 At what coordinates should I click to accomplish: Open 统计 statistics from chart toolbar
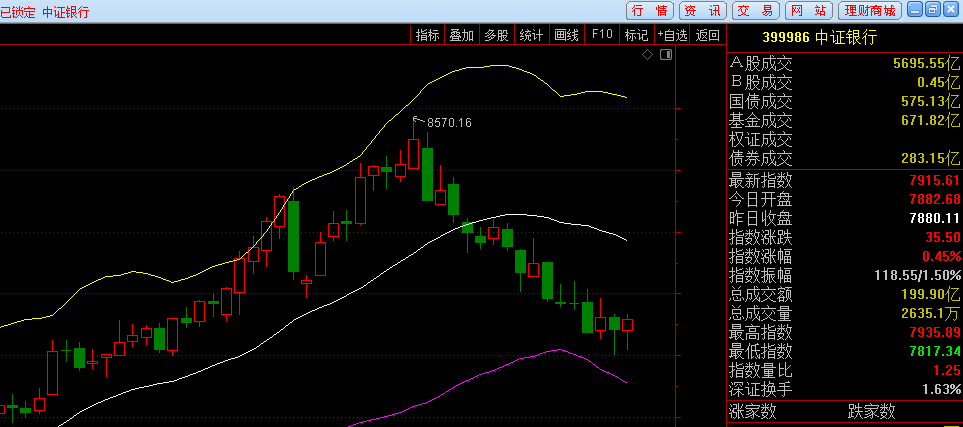(531, 35)
